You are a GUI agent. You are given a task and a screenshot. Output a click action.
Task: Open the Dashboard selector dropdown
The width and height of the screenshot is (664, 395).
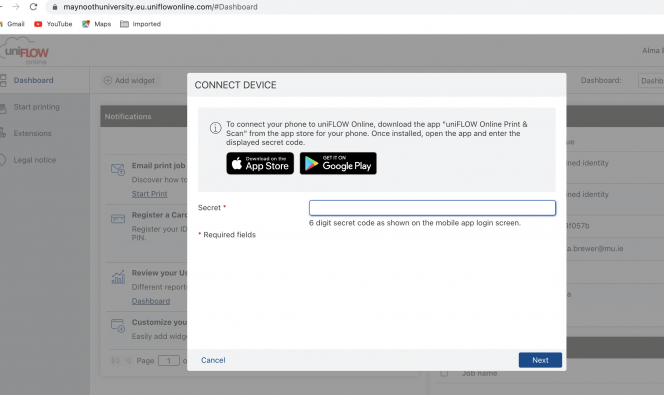click(x=651, y=80)
